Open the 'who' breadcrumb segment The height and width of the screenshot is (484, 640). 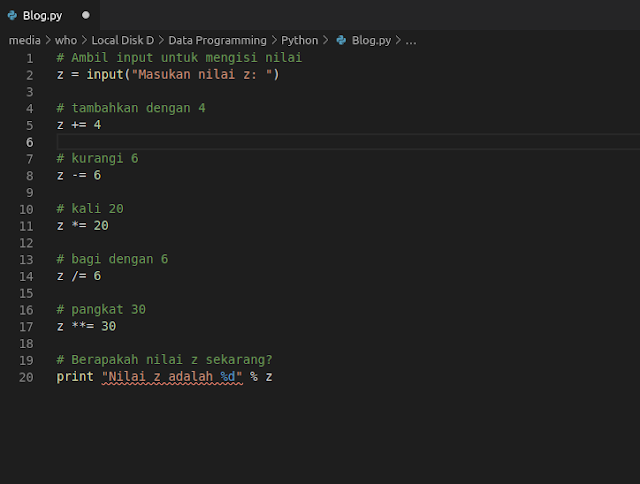click(x=66, y=40)
